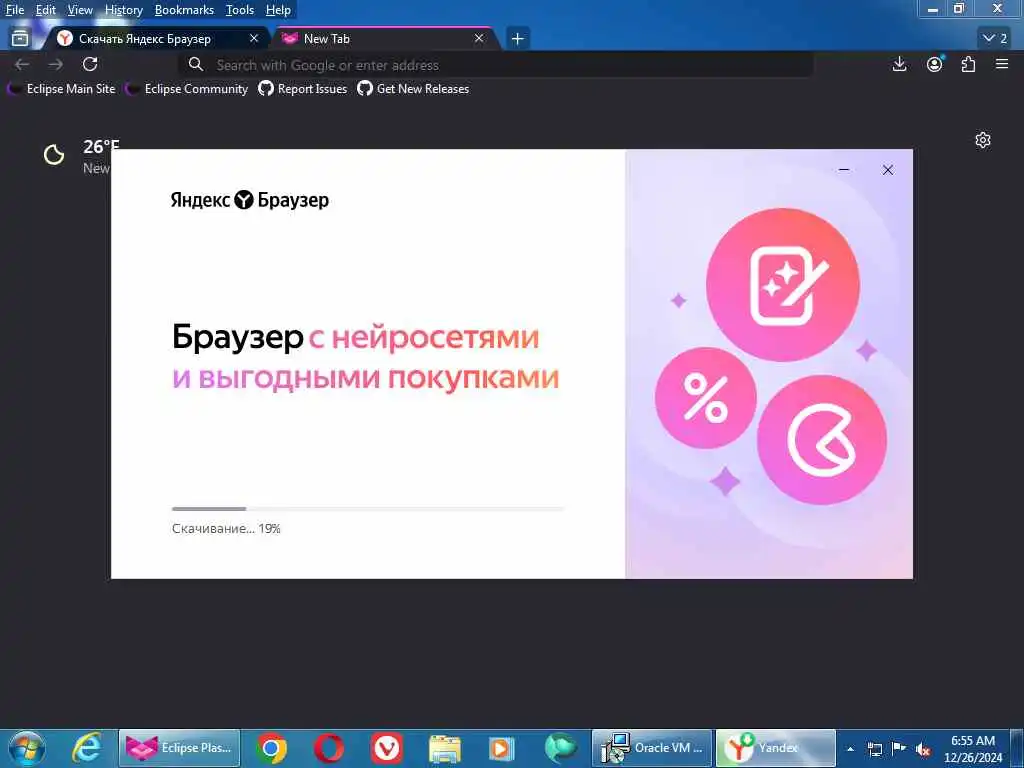Click the weather moon icon

click(x=54, y=155)
